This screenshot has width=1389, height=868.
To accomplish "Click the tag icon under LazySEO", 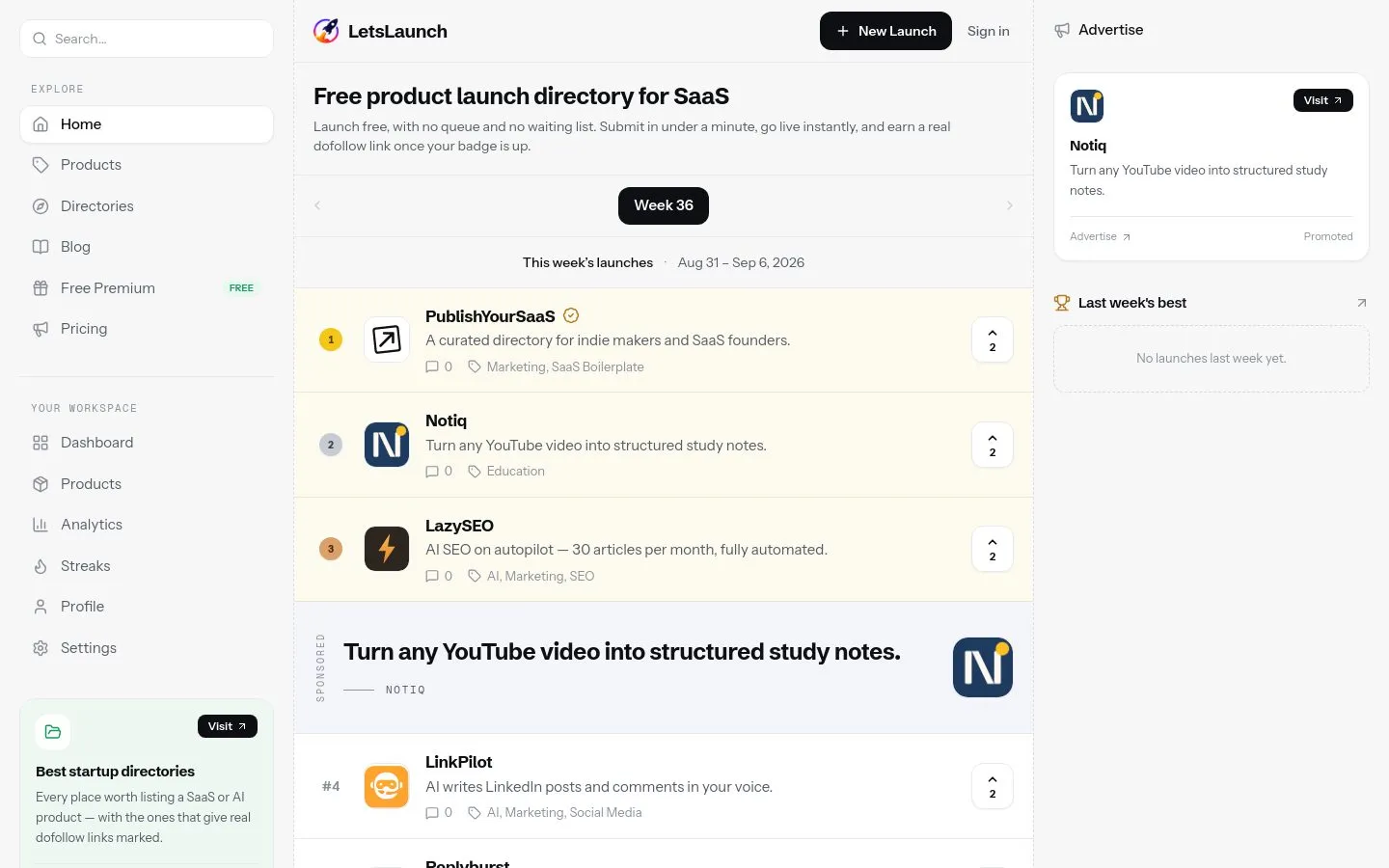I will coord(475,576).
